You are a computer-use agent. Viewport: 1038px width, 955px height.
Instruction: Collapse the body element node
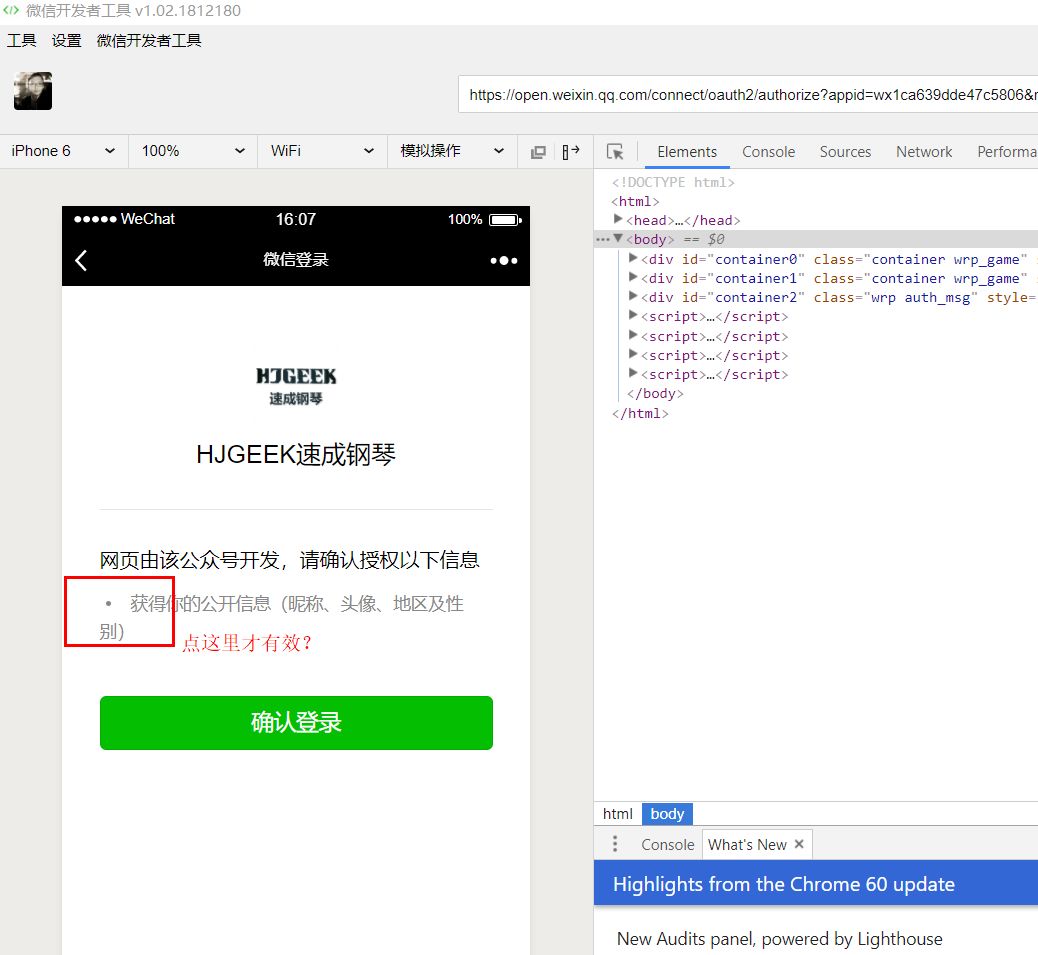point(618,238)
